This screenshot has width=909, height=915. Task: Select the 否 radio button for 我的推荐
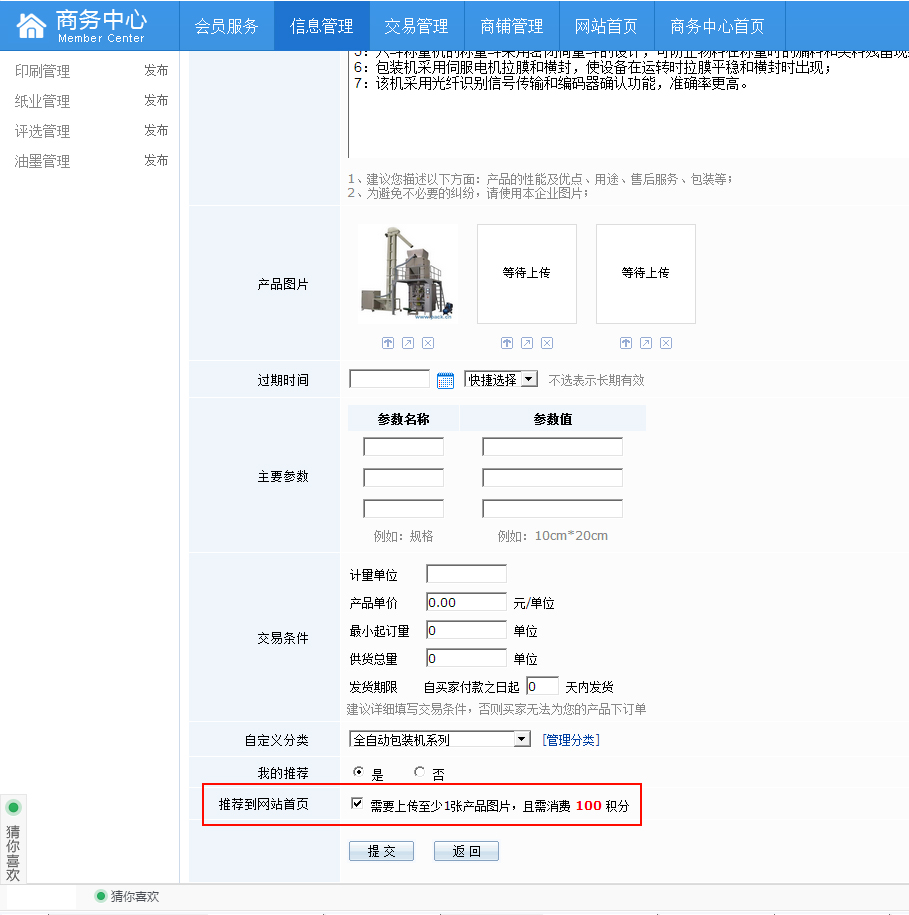point(419,772)
